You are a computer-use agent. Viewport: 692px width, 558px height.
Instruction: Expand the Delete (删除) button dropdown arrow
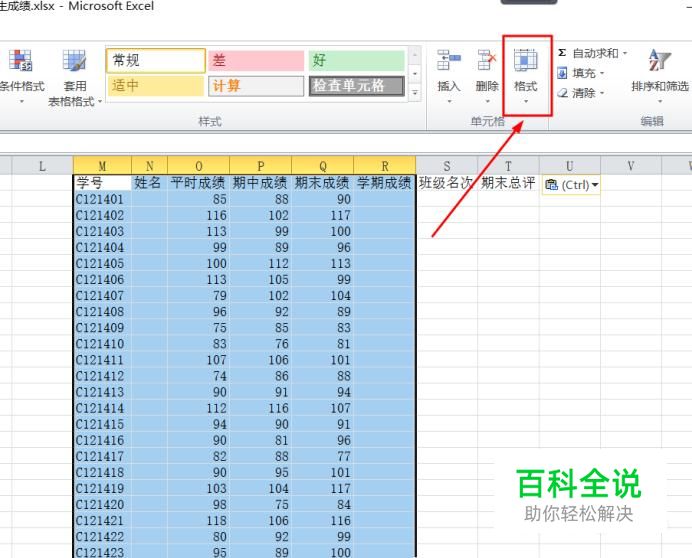(488, 102)
